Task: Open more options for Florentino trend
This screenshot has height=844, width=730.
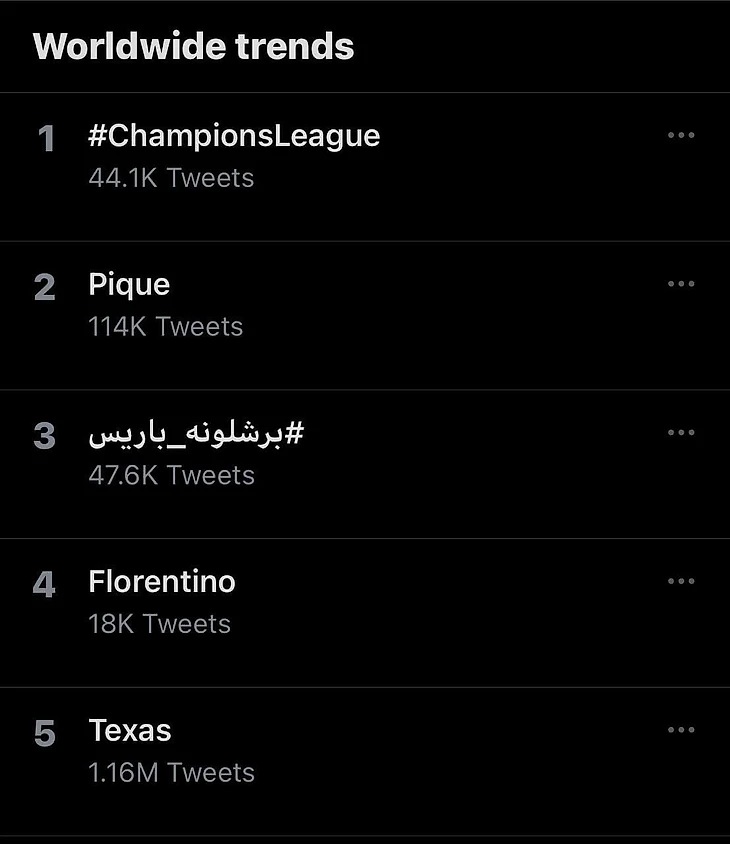Action: [x=680, y=581]
